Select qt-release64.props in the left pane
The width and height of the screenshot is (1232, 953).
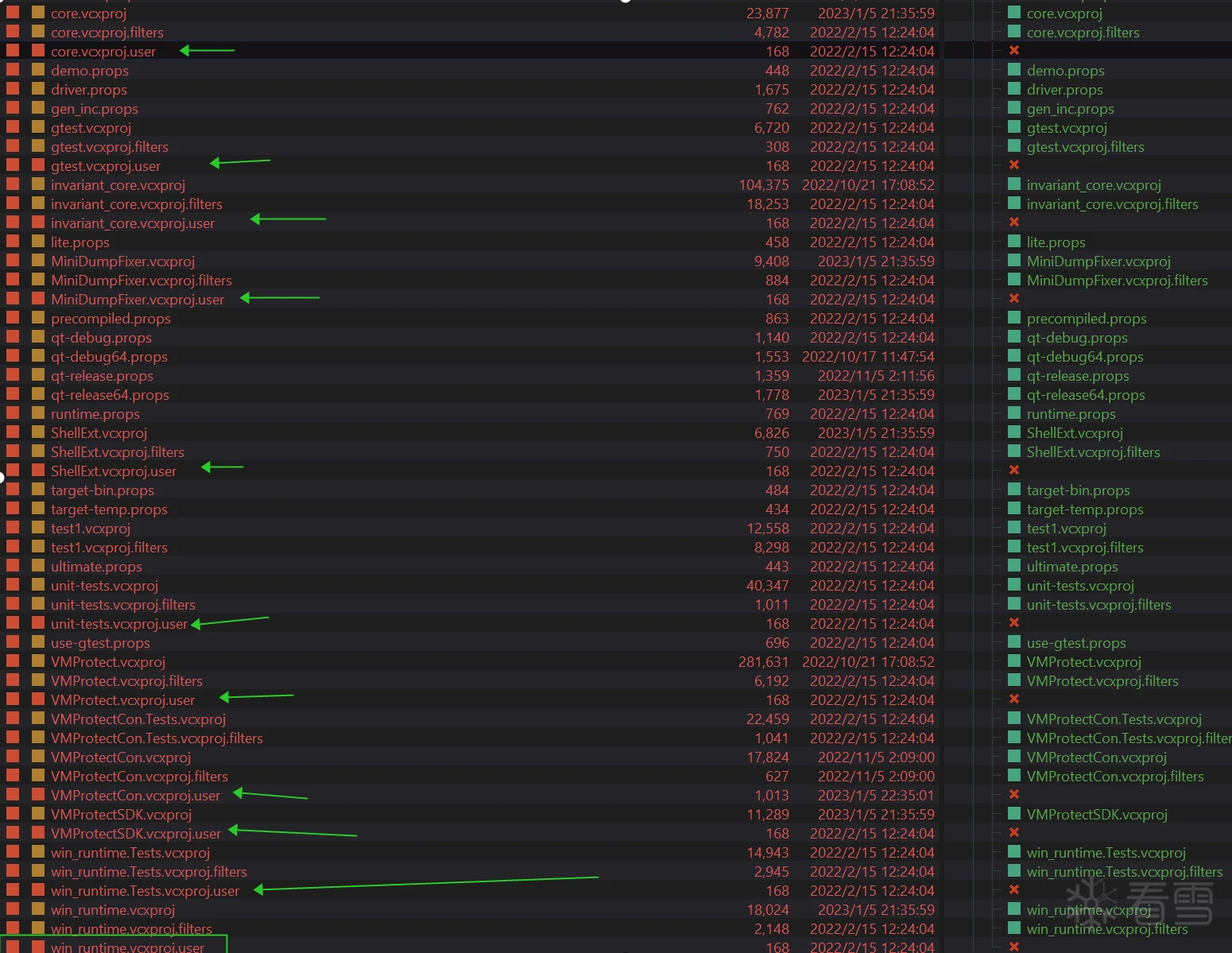pos(110,395)
